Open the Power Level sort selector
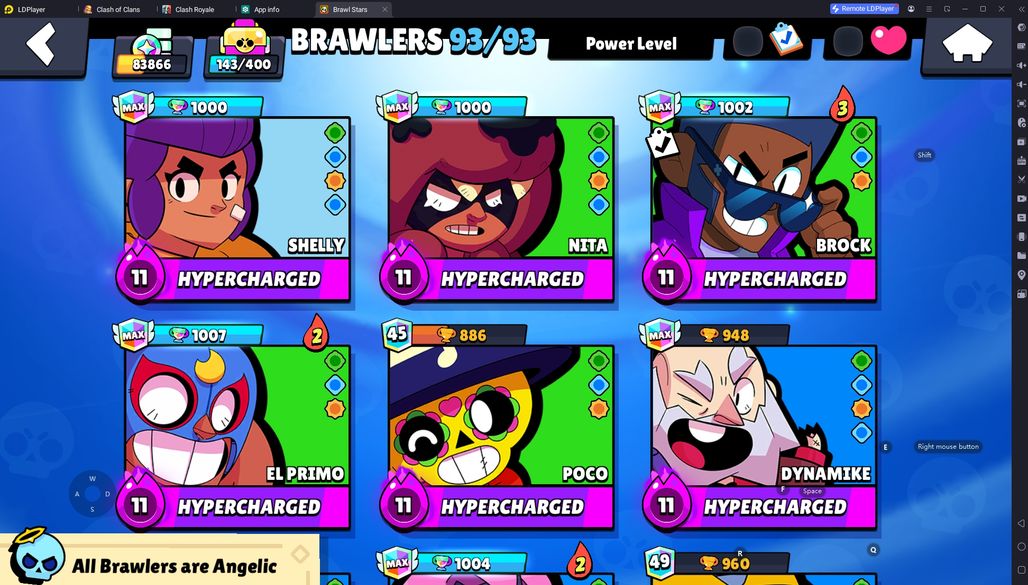1028x585 pixels. [x=631, y=44]
